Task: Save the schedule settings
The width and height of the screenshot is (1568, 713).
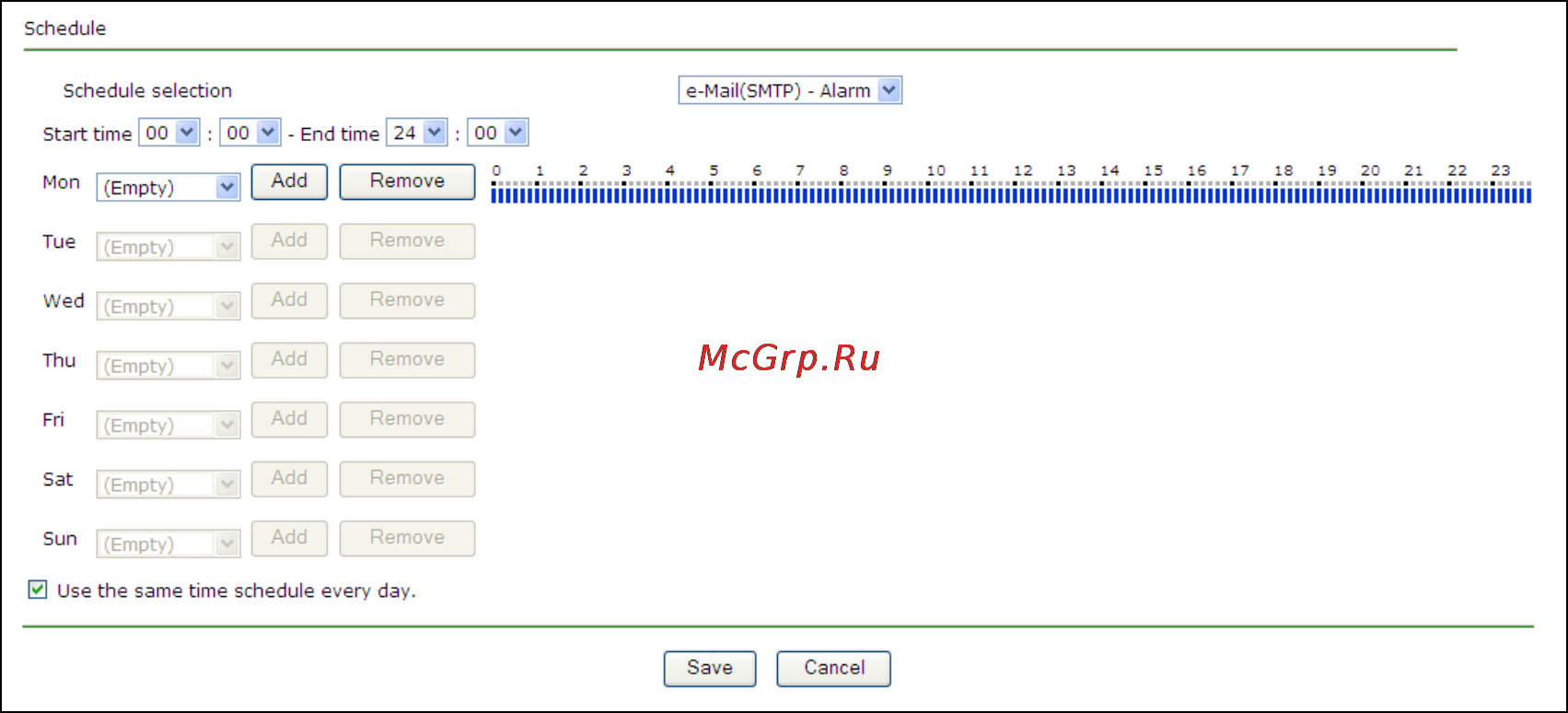Action: [x=710, y=669]
